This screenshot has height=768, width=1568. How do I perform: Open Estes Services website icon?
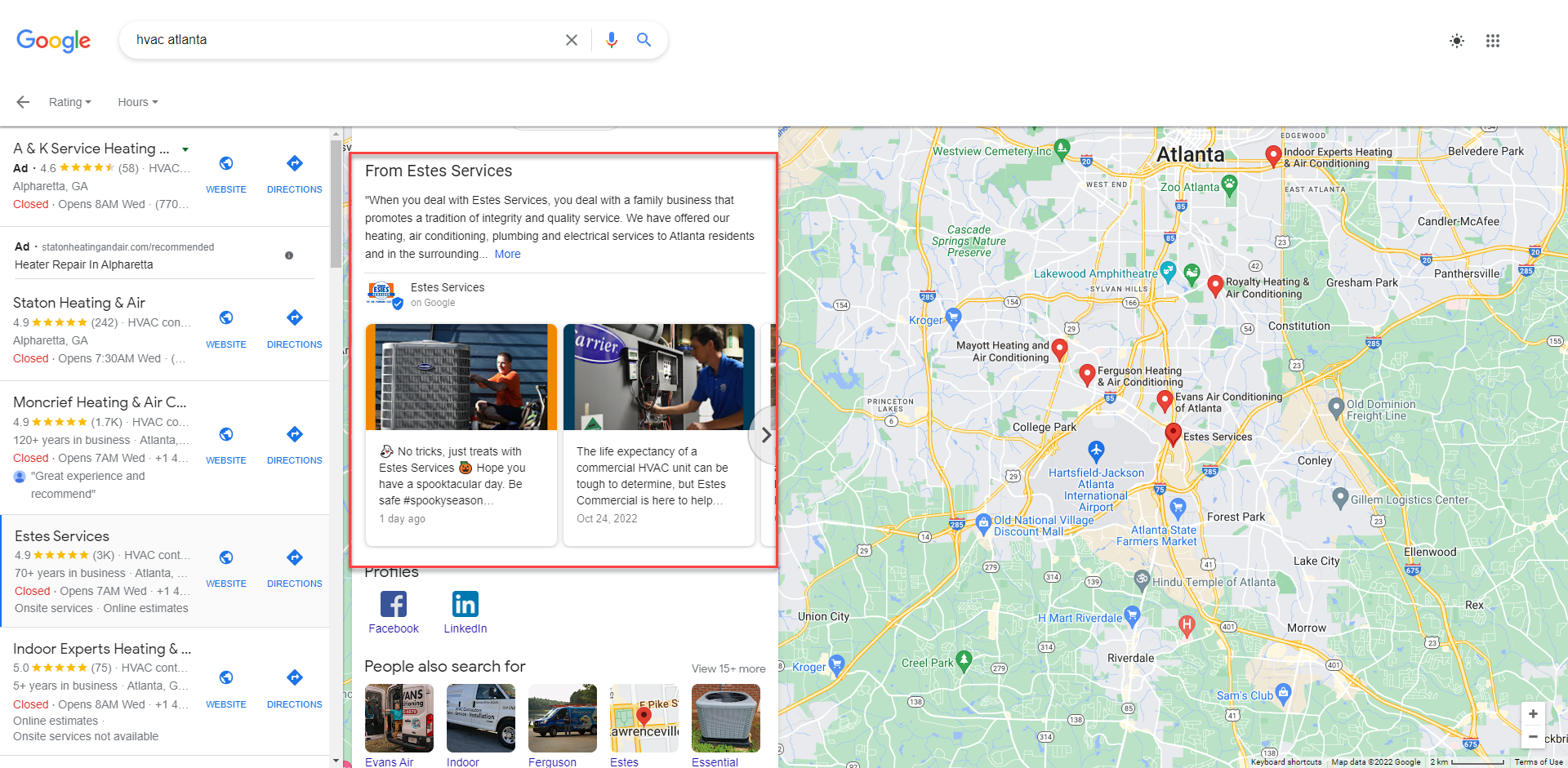pyautogui.click(x=226, y=557)
